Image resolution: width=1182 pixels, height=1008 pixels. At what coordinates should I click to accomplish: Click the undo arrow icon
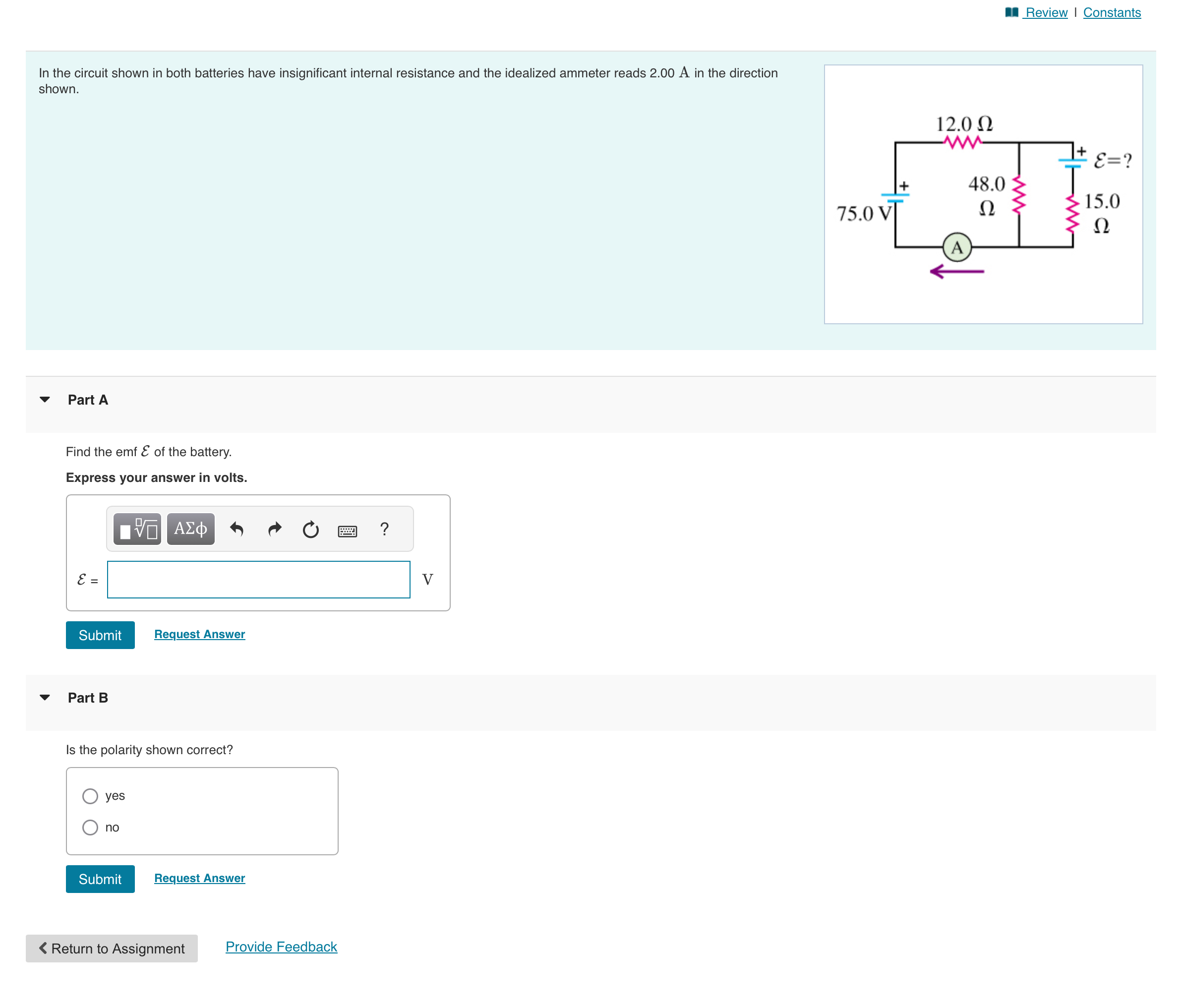(236, 530)
